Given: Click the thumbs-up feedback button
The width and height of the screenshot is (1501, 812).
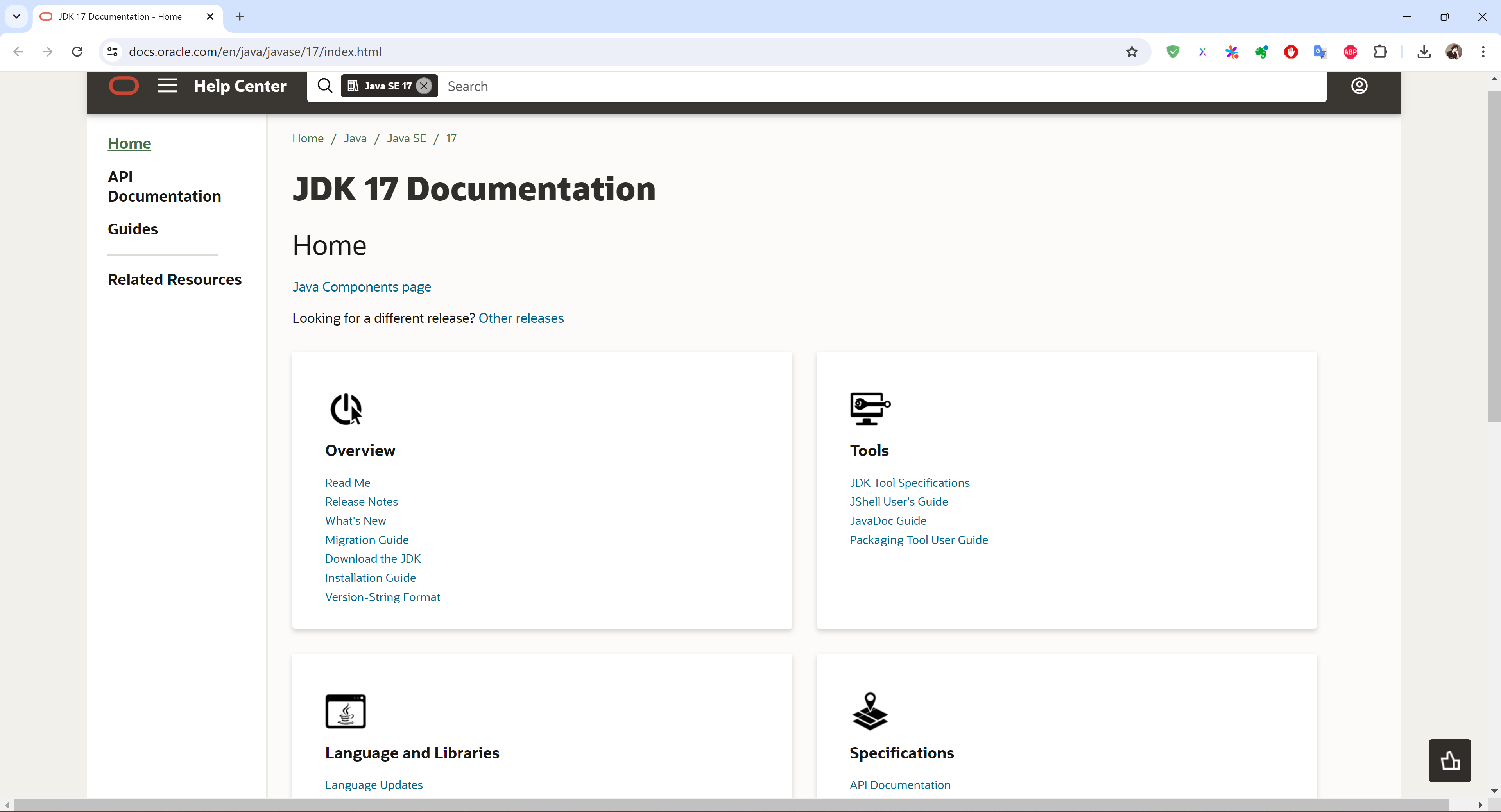Looking at the screenshot, I should [x=1449, y=760].
